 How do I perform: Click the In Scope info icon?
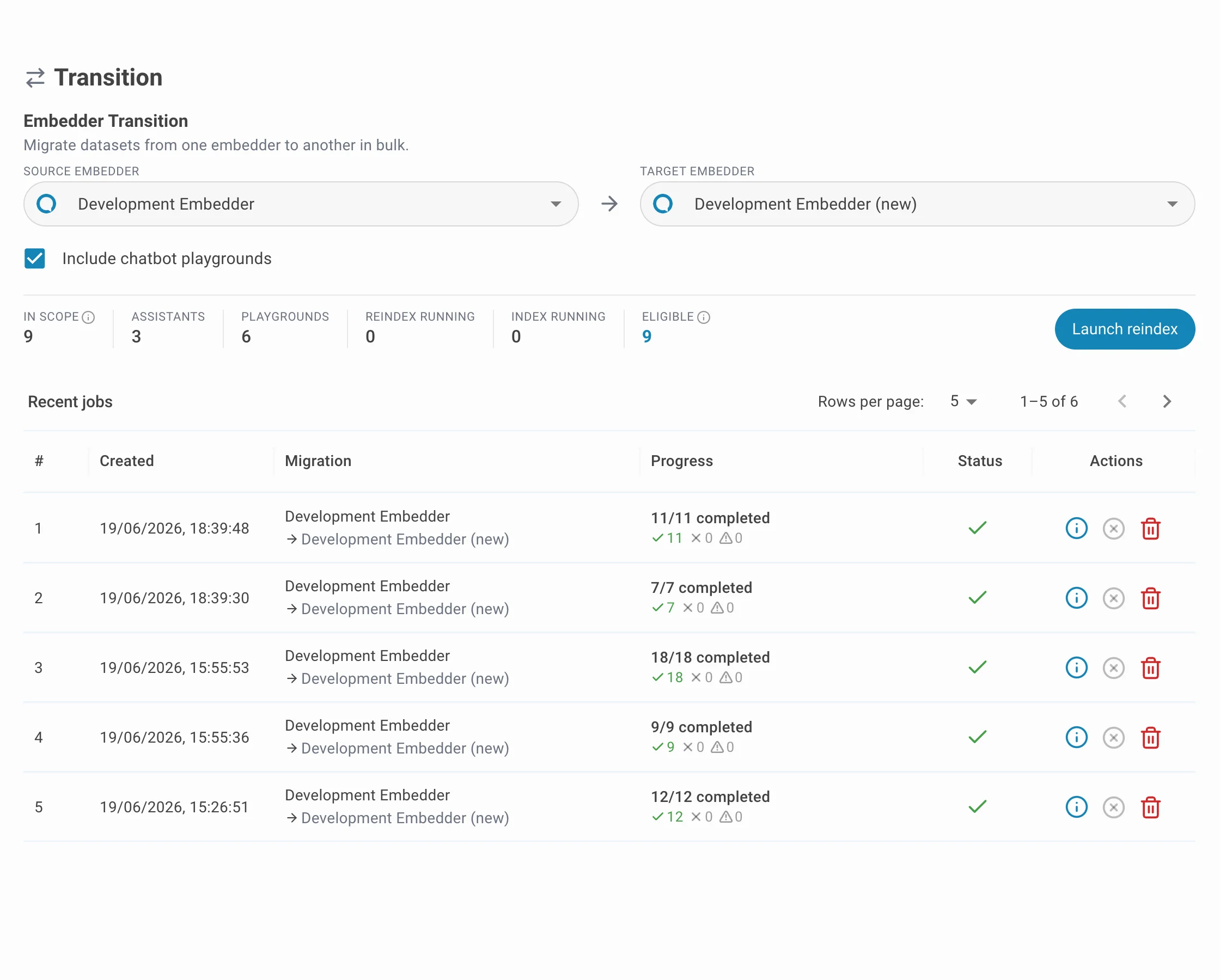click(88, 317)
